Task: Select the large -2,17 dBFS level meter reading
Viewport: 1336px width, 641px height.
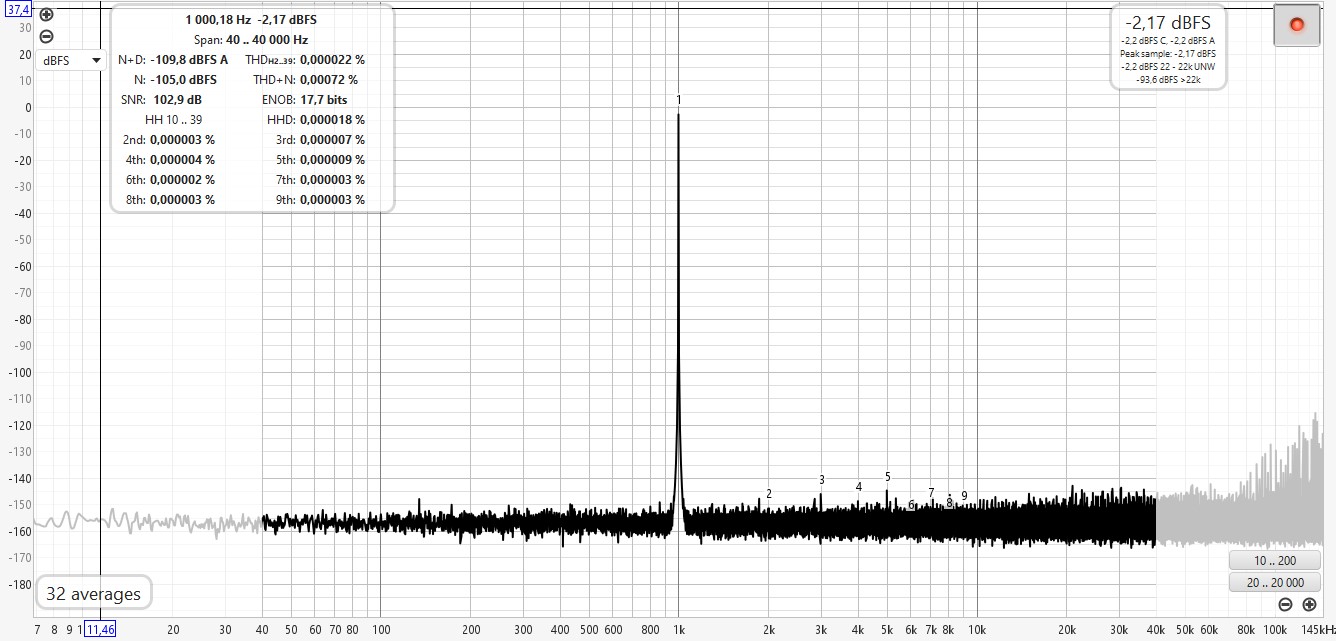Action: [x=1168, y=22]
